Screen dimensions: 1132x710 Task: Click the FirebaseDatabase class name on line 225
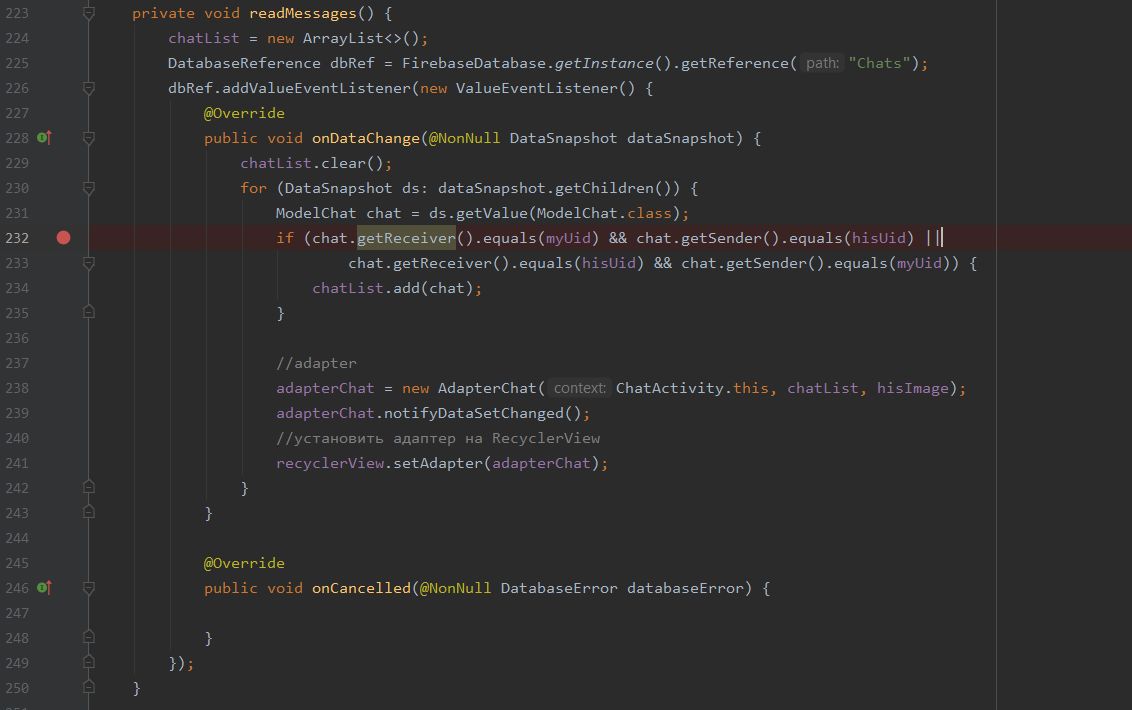point(474,63)
